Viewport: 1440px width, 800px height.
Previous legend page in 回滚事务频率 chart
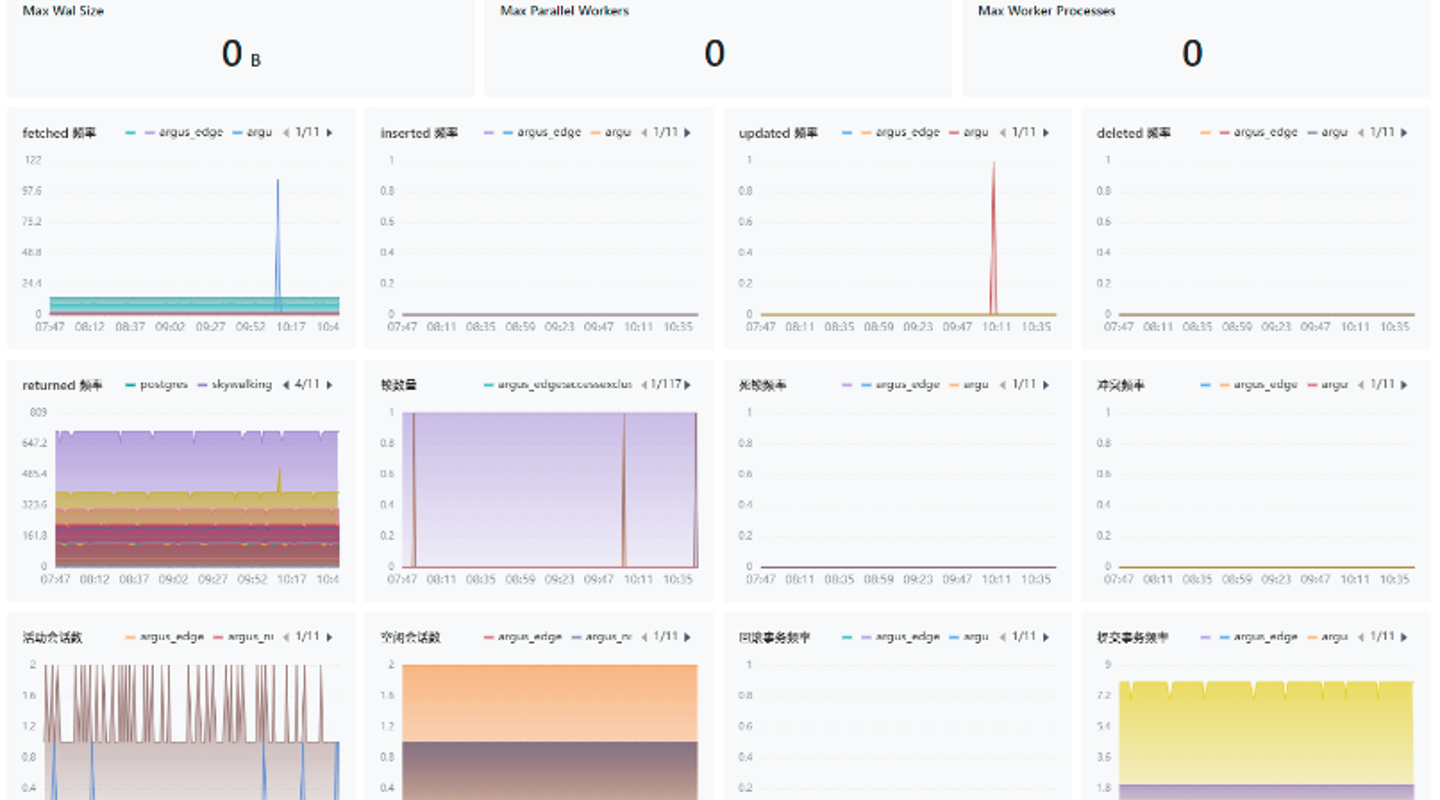tap(1002, 637)
